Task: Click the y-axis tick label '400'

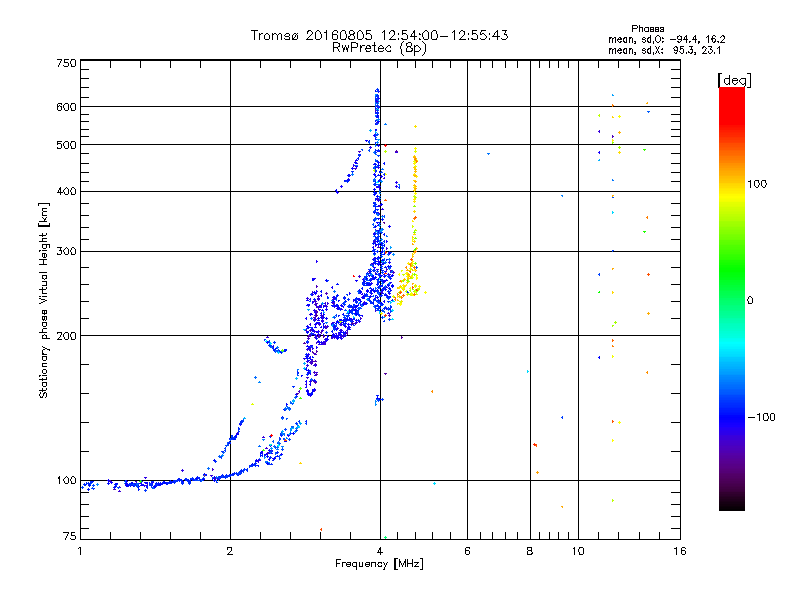Action: [66, 191]
